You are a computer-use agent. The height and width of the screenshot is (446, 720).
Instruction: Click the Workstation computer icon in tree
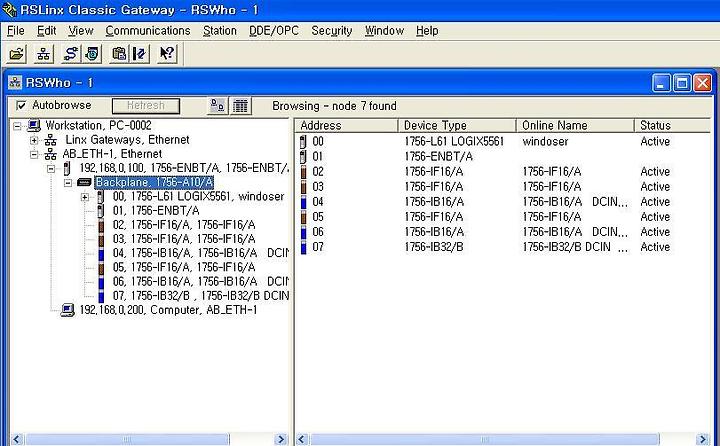tap(34, 125)
